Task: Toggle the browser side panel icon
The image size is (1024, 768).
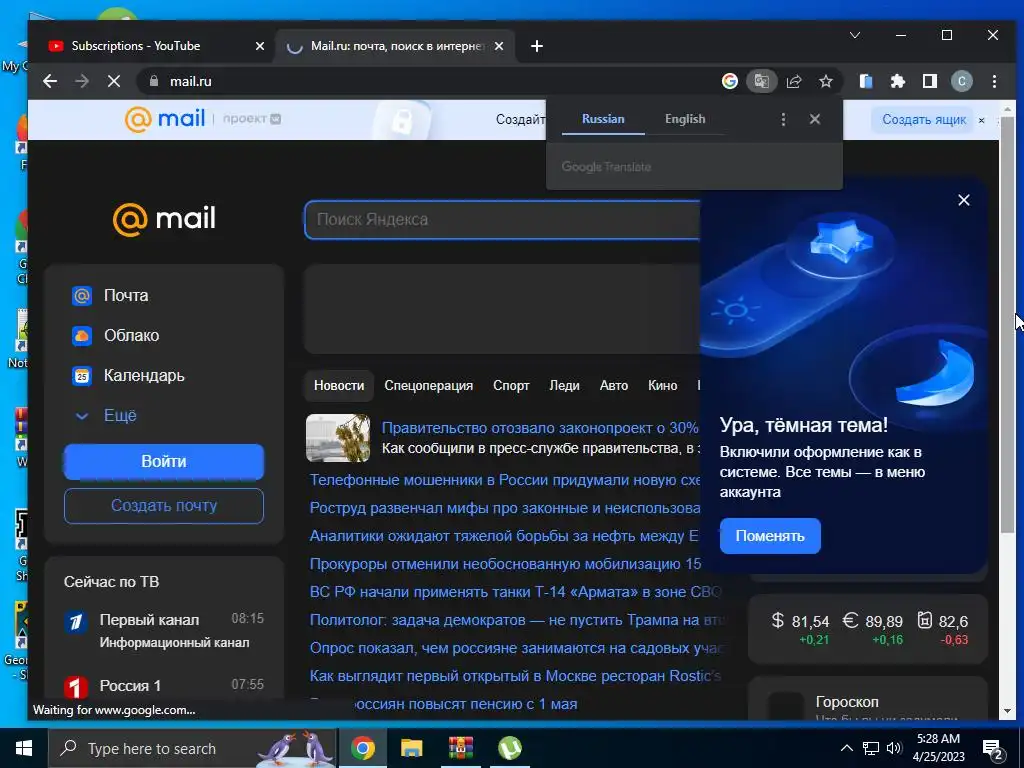Action: click(x=929, y=81)
